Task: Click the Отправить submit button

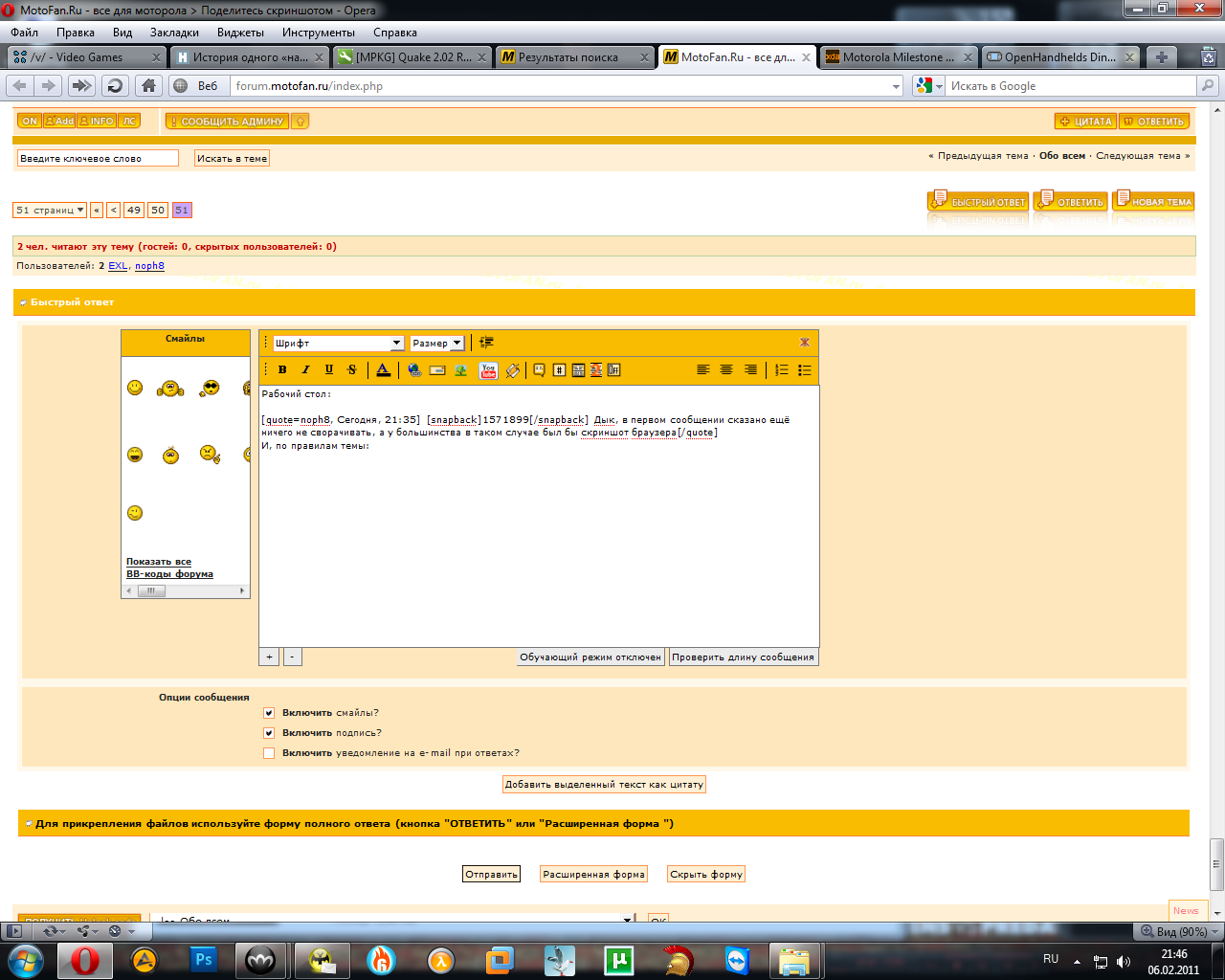Action: point(491,874)
